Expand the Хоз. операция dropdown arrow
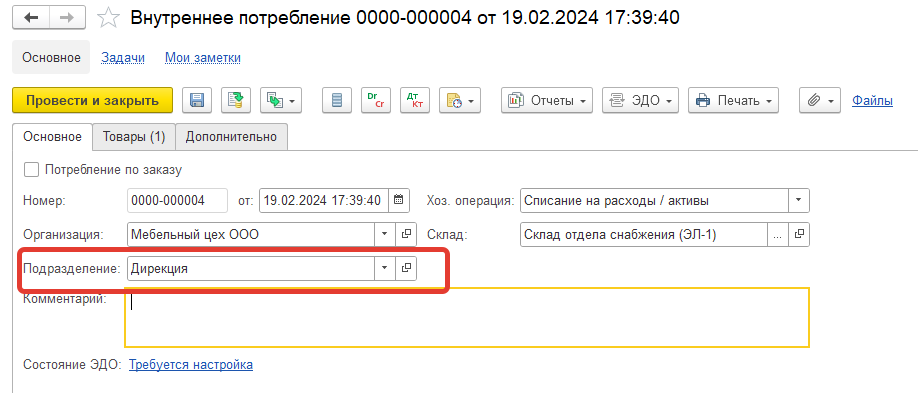918x393 pixels. [799, 200]
